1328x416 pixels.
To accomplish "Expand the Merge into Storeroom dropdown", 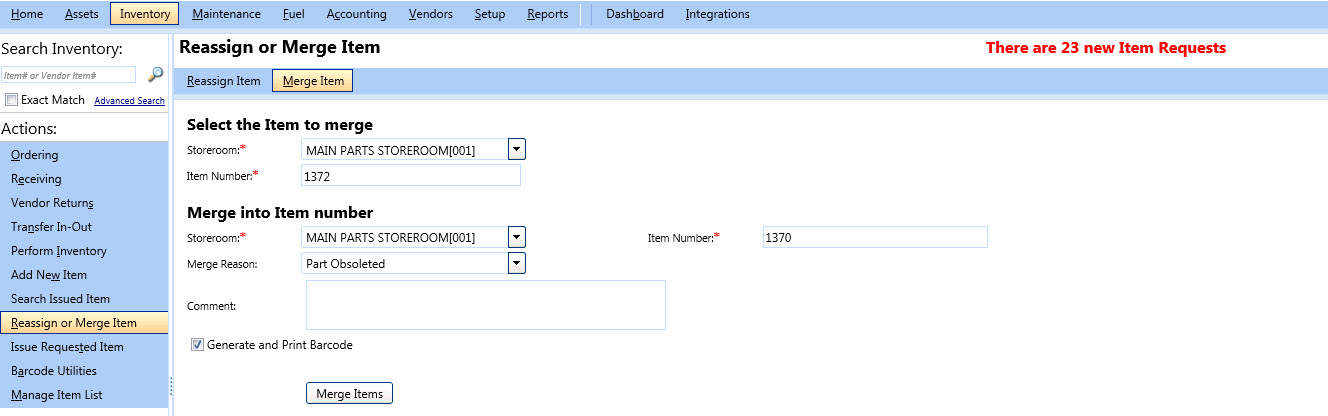I will [516, 238].
